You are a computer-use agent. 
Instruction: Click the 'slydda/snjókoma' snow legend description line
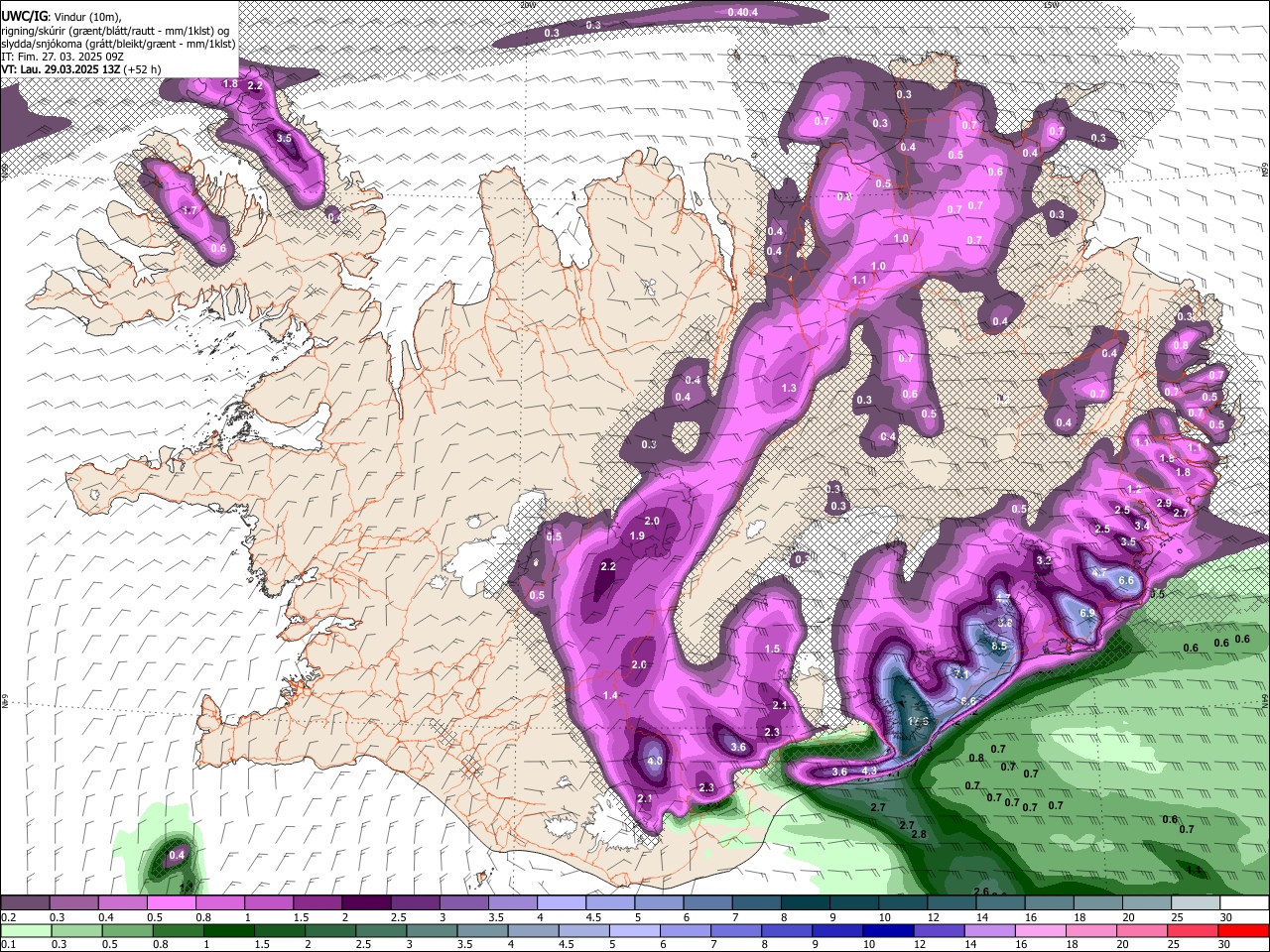click(118, 43)
